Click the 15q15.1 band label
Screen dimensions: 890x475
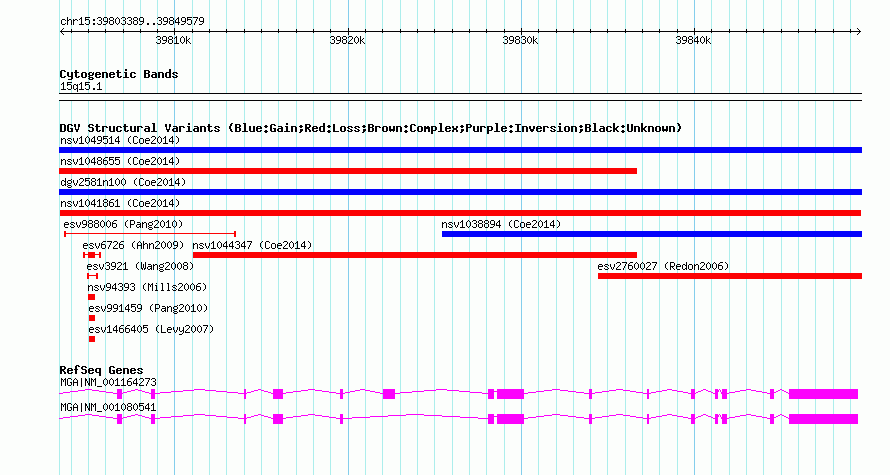point(81,86)
